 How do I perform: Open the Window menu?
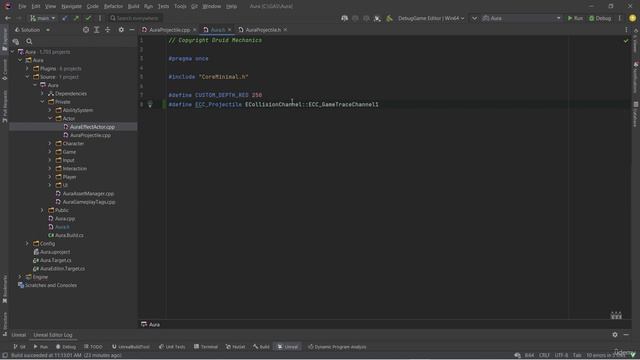(x=211, y=7)
